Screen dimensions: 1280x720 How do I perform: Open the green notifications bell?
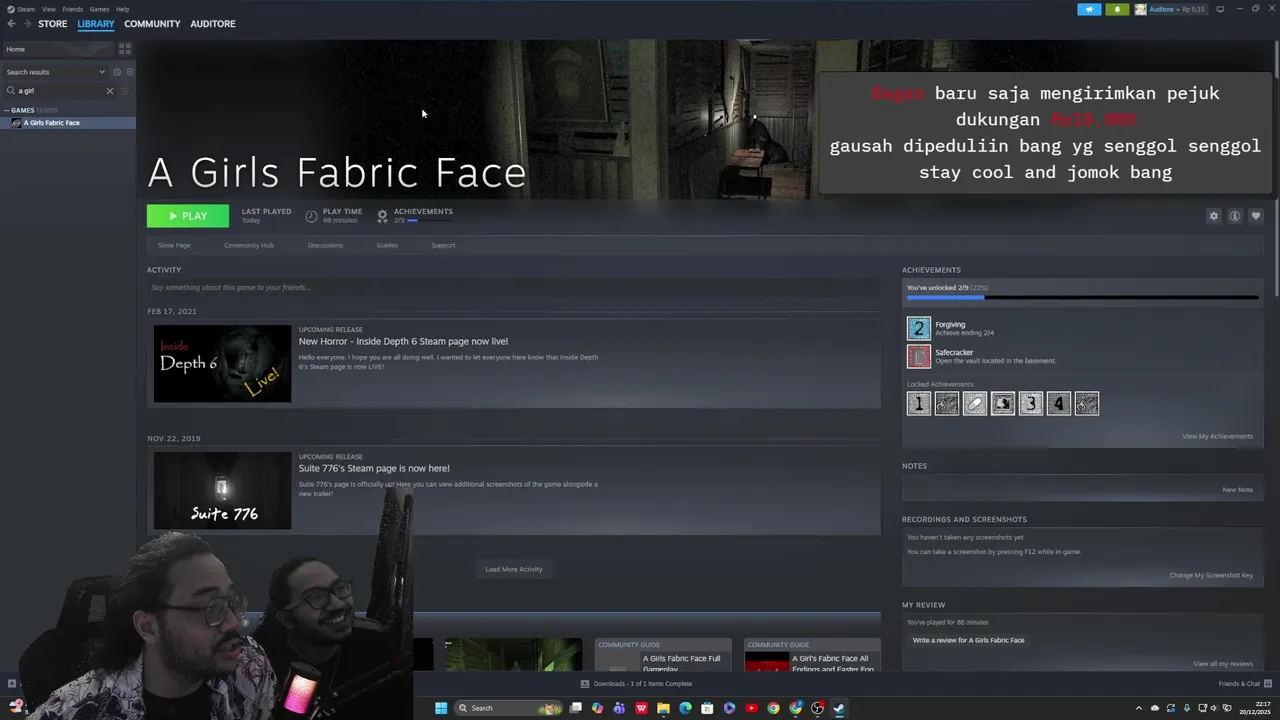coord(1117,9)
